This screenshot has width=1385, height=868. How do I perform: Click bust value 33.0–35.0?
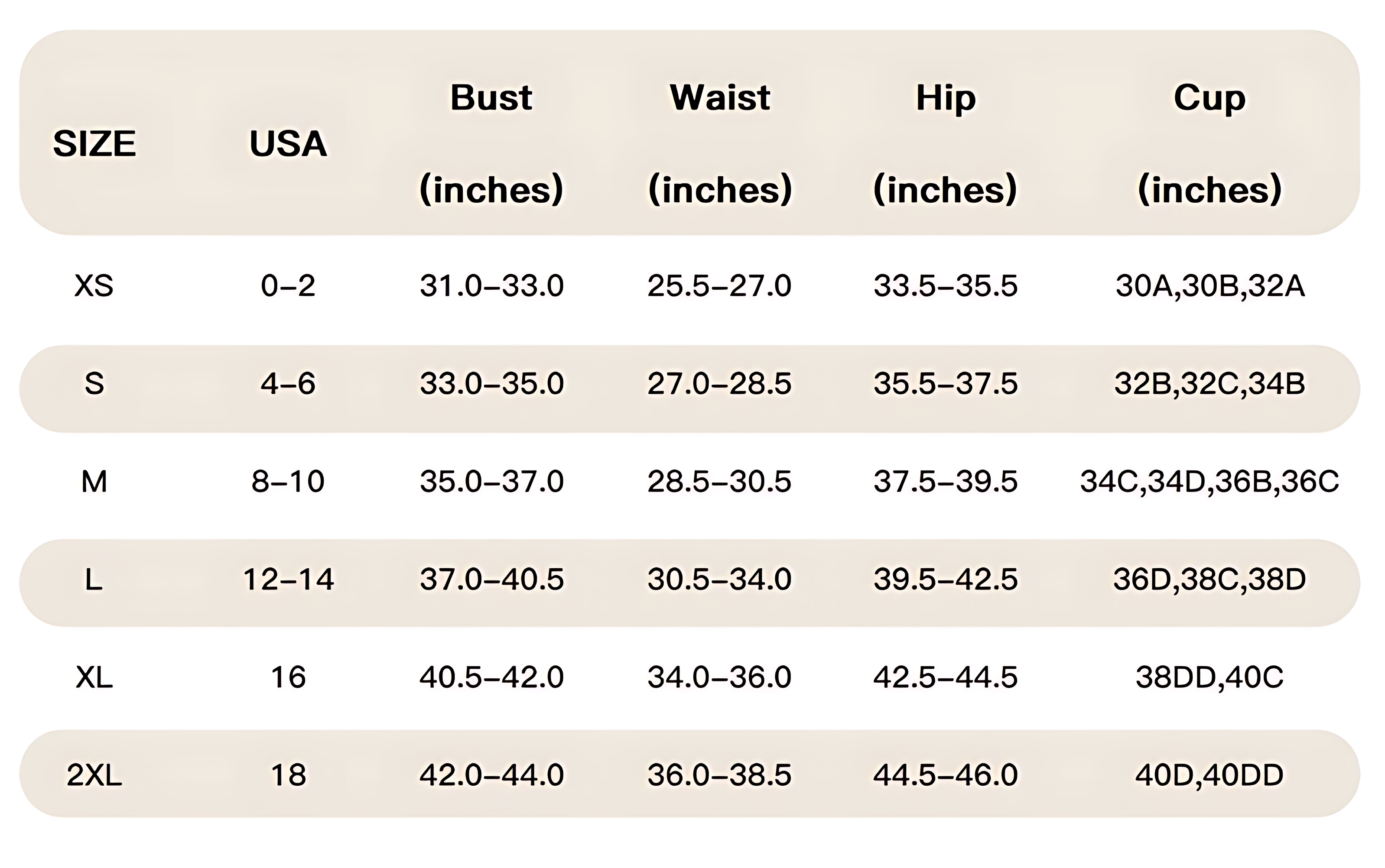pyautogui.click(x=491, y=383)
